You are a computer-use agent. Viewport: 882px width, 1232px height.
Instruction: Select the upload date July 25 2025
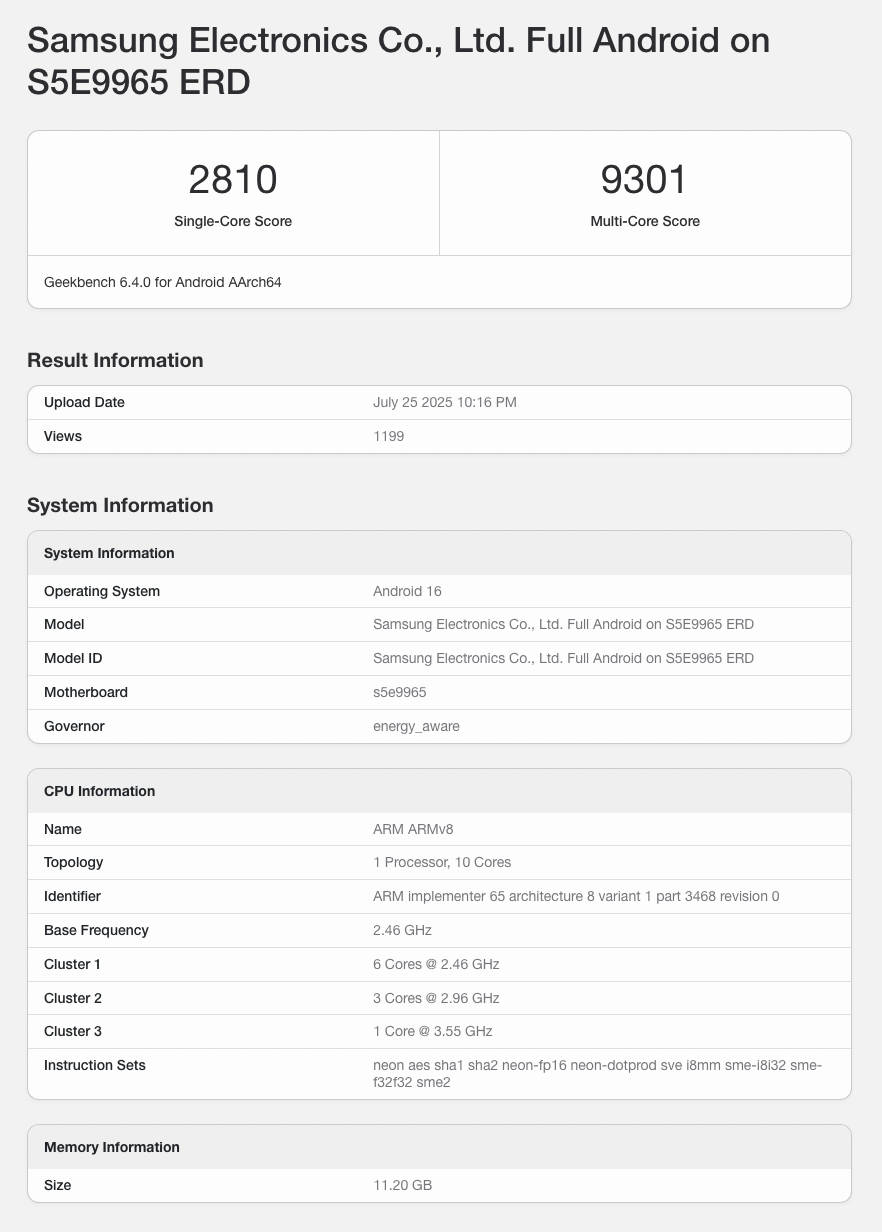point(444,402)
